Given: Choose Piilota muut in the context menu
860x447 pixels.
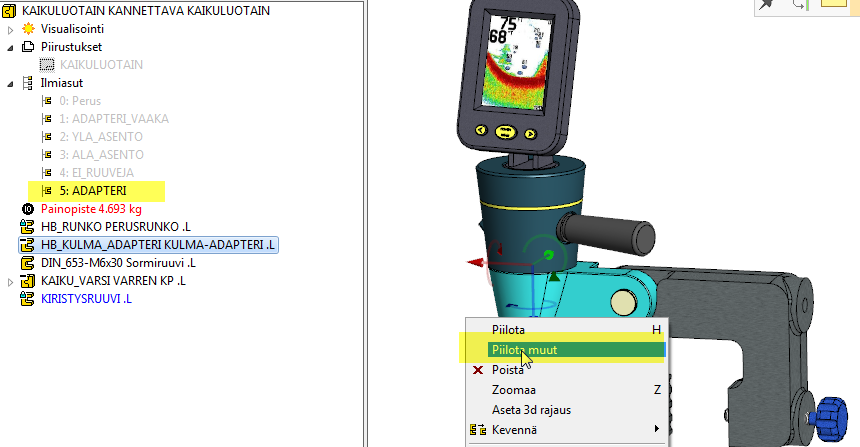Looking at the screenshot, I should [567, 349].
